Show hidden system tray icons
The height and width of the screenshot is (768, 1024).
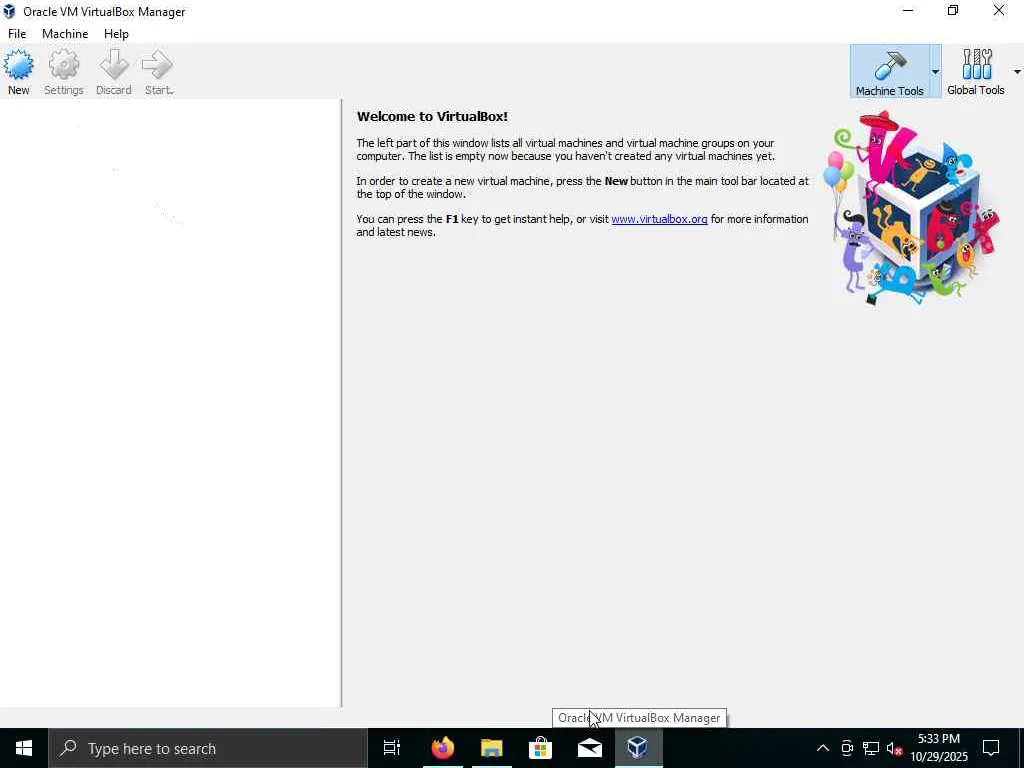click(x=823, y=748)
